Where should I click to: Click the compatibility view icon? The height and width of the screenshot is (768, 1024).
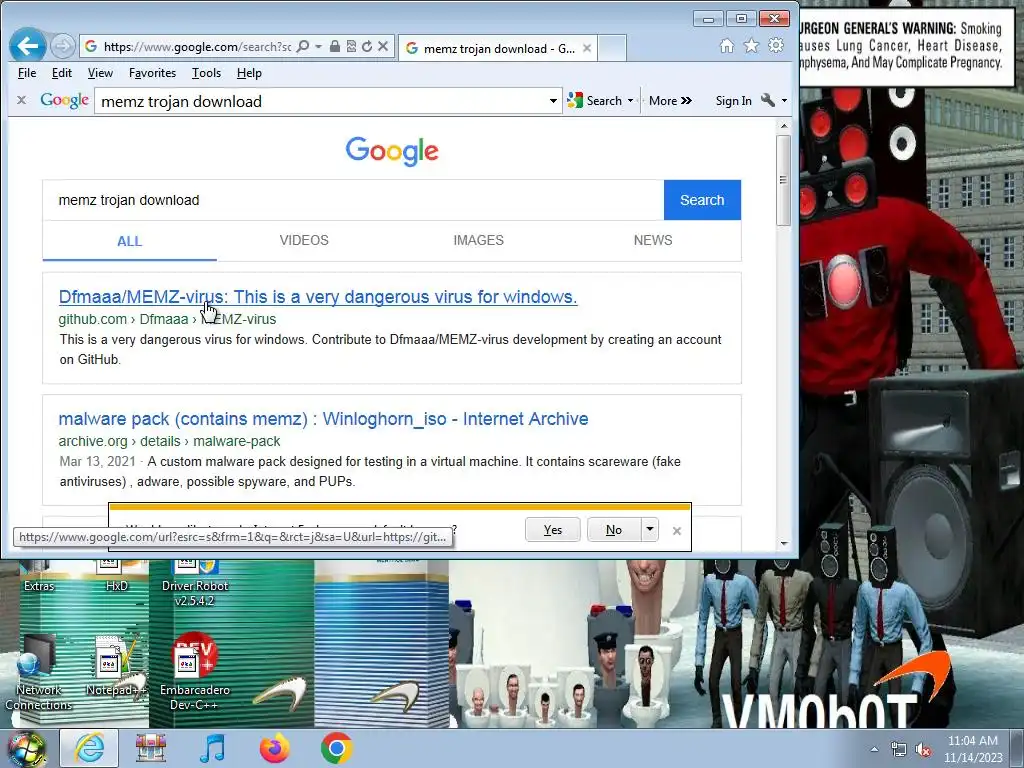351,46
